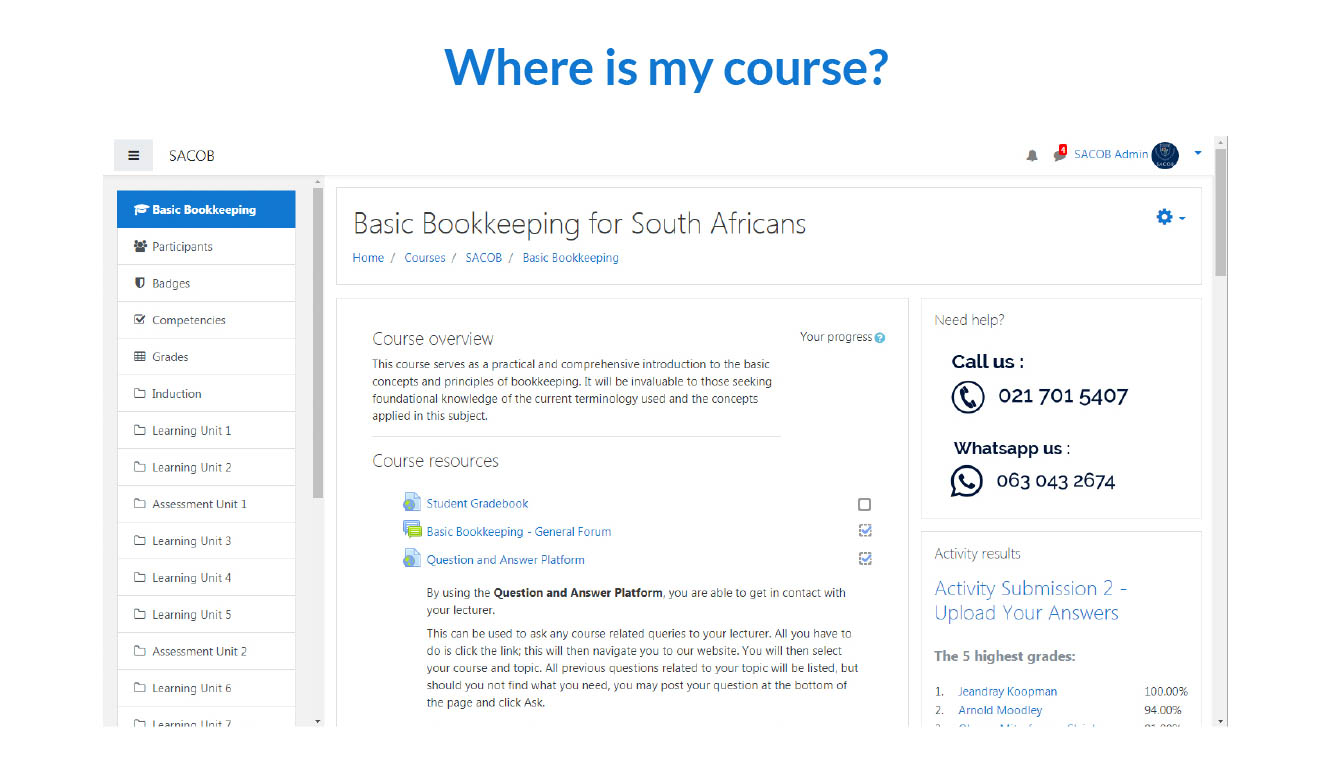This screenshot has height=778, width=1333.
Task: Click the Induction folder icon
Action: click(x=140, y=394)
